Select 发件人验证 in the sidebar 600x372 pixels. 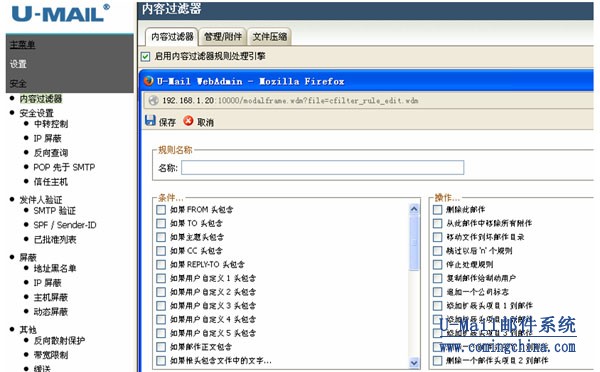tap(41, 200)
